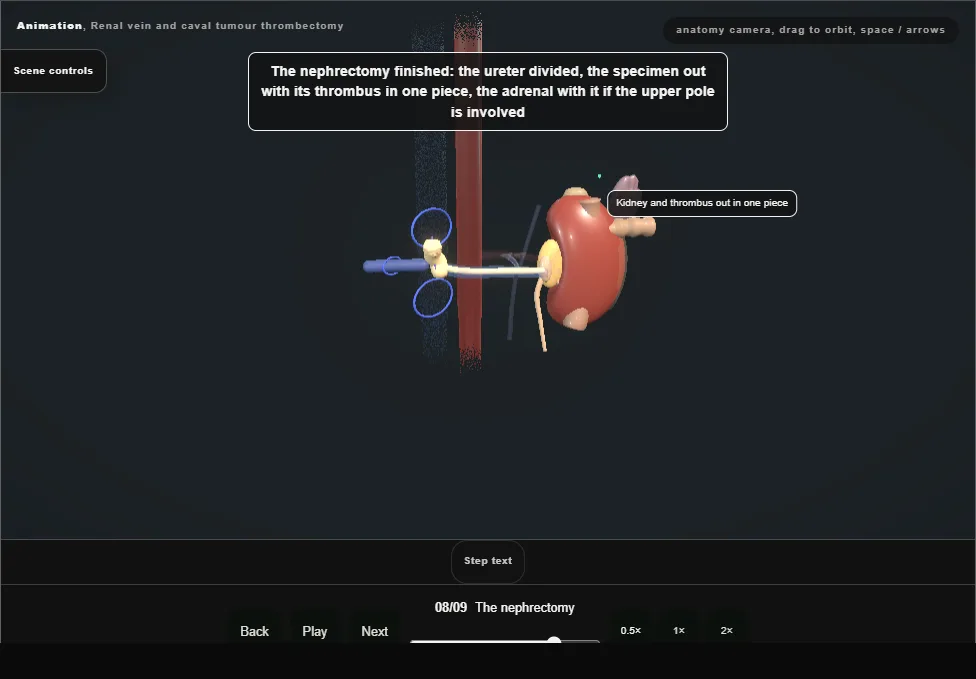Click the Animation title heading
The height and width of the screenshot is (679, 976).
click(180, 26)
